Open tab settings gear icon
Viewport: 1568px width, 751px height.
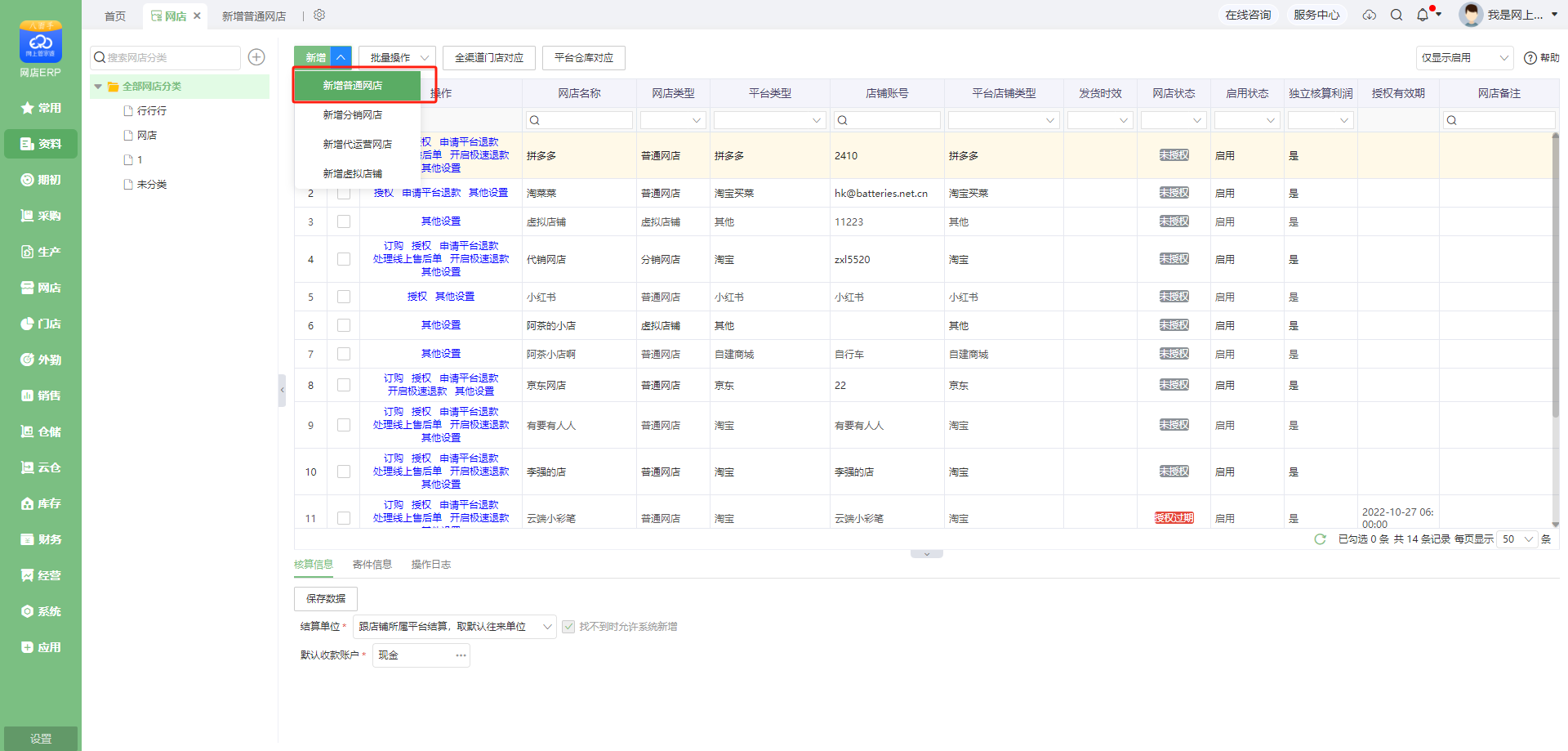(x=319, y=16)
